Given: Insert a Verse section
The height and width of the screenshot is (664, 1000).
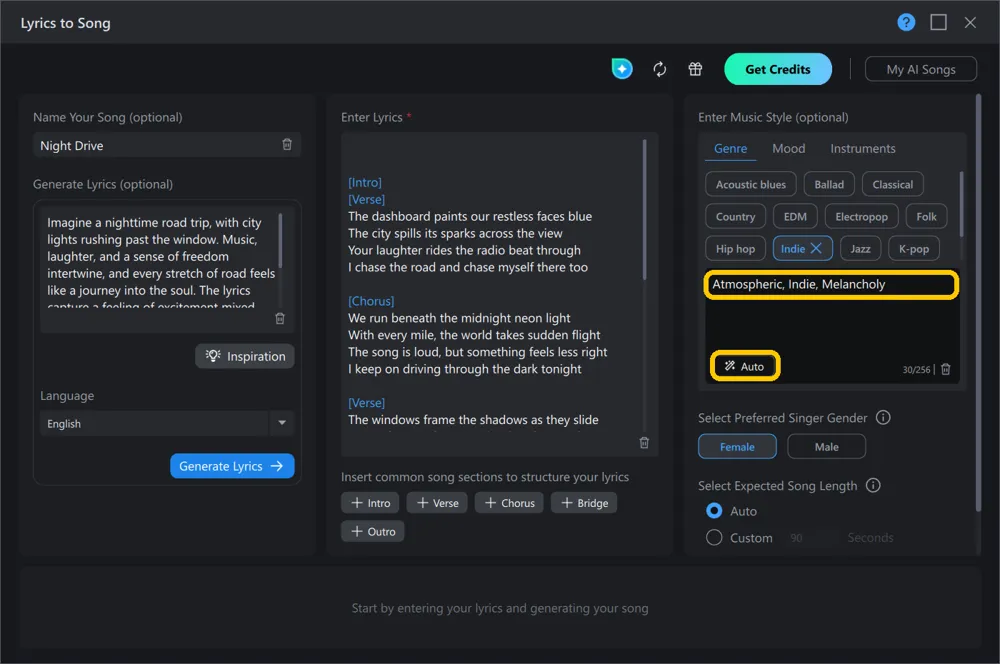Looking at the screenshot, I should tap(437, 503).
